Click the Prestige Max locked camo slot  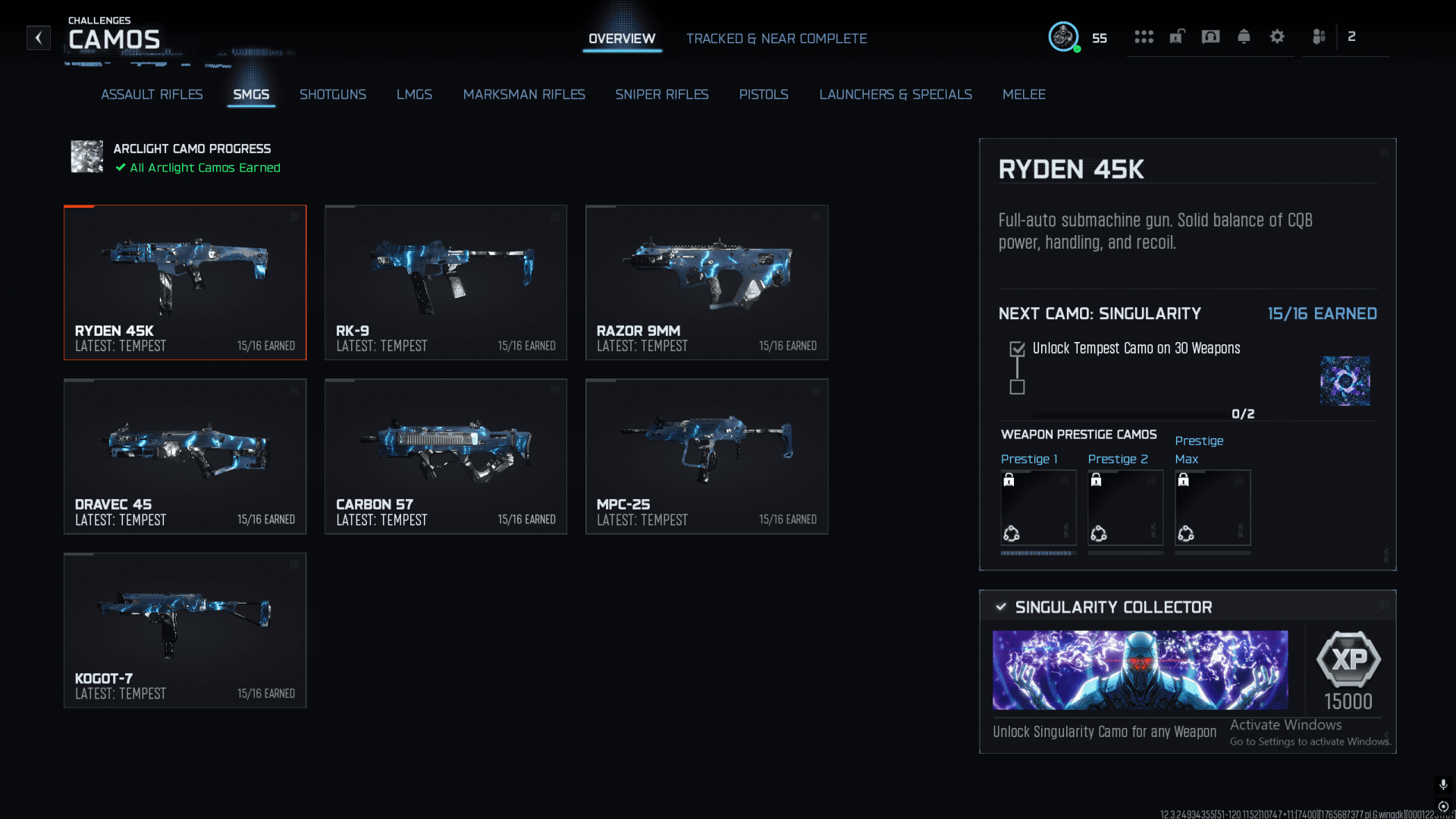click(x=1212, y=507)
